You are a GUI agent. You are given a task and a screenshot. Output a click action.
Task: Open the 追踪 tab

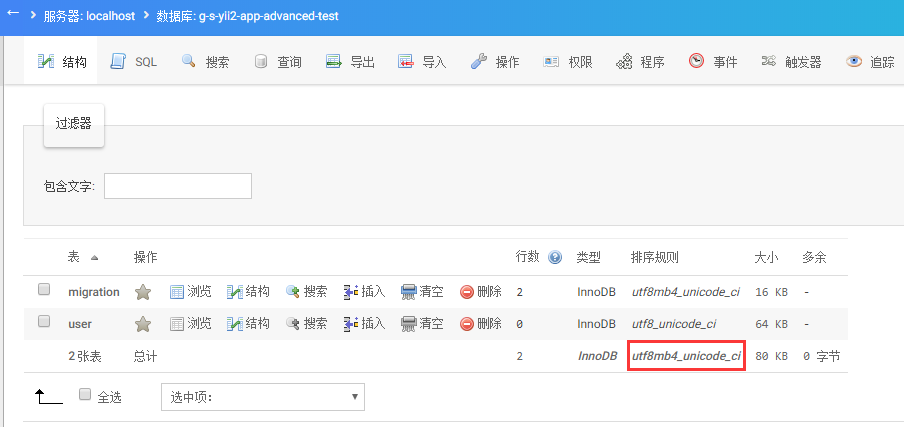869,62
